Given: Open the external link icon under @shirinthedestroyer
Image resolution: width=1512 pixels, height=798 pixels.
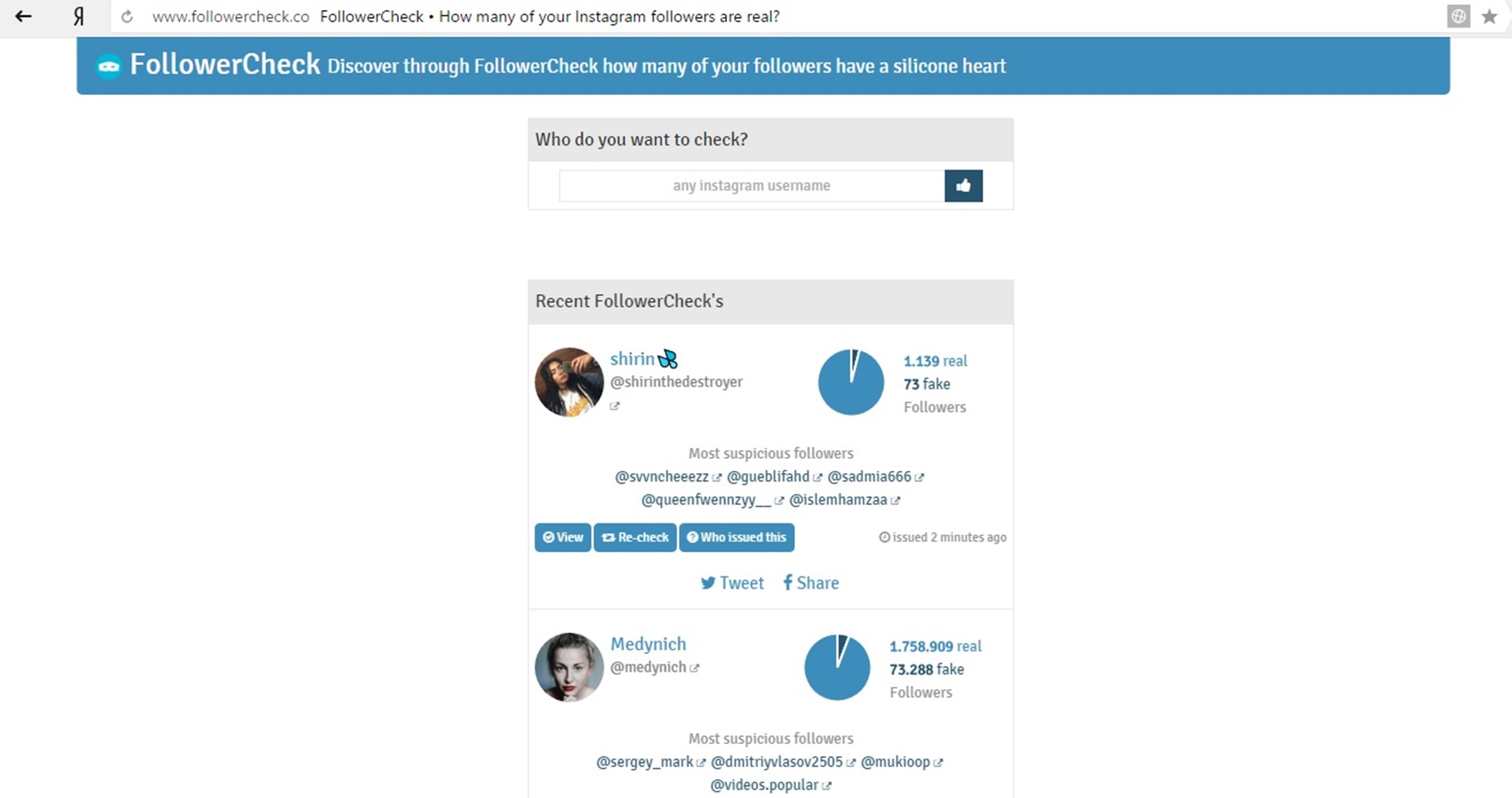Looking at the screenshot, I should tap(615, 406).
